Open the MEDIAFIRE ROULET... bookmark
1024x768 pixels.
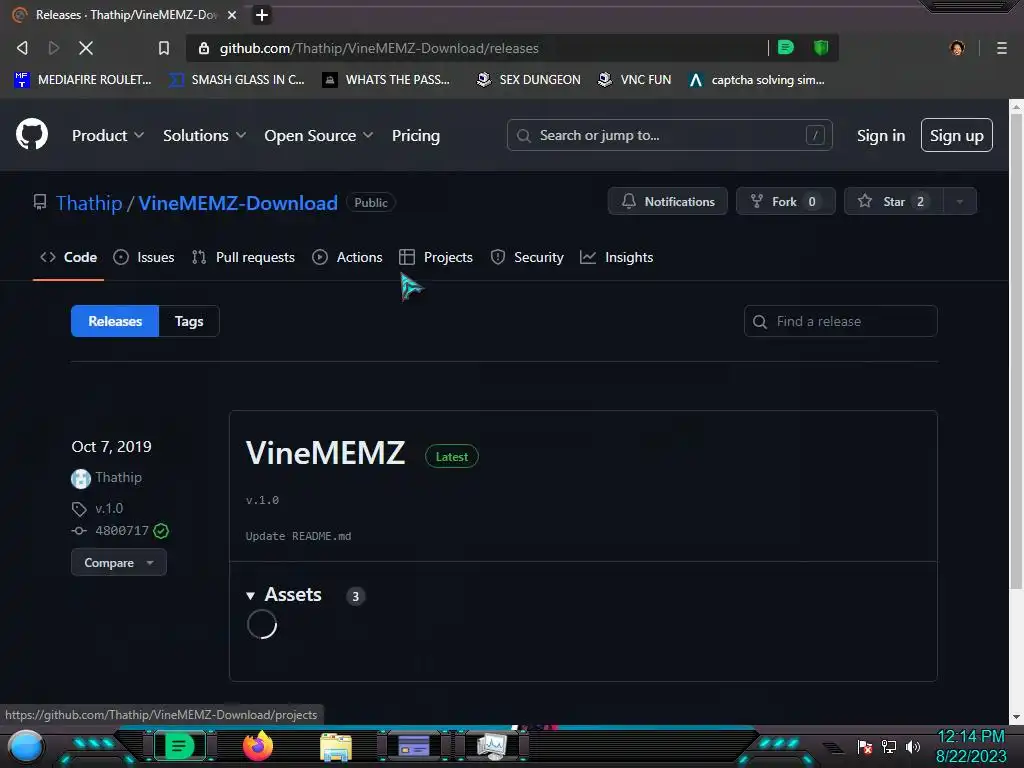tap(82, 80)
